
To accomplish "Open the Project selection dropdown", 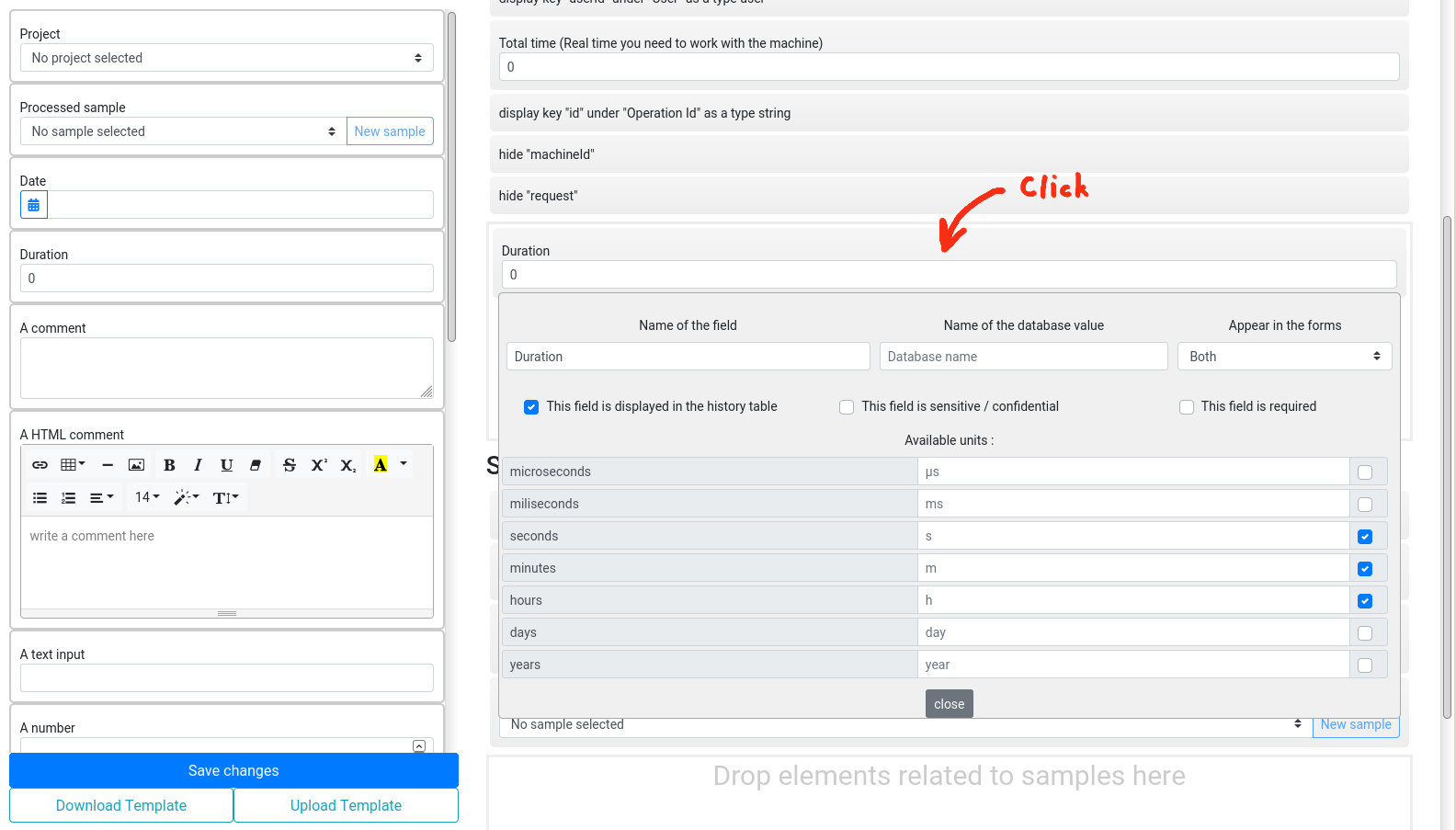I will 226,58.
